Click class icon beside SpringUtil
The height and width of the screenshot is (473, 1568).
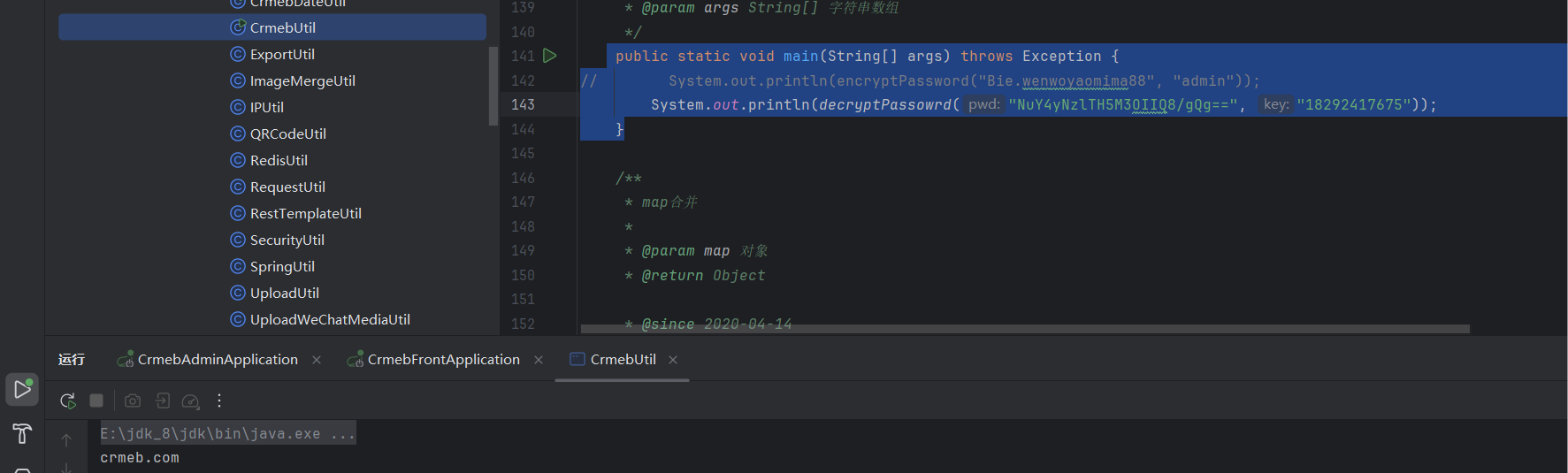click(x=238, y=266)
